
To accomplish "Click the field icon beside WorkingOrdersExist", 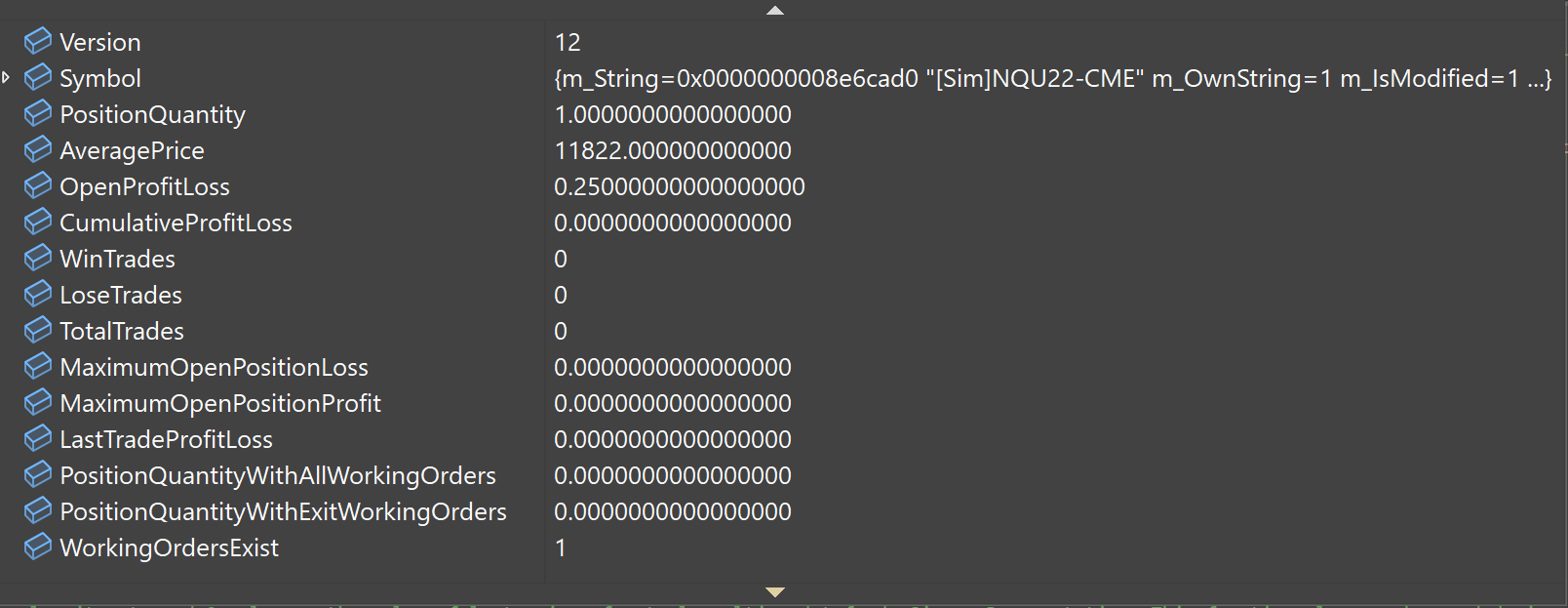I will 38,547.
